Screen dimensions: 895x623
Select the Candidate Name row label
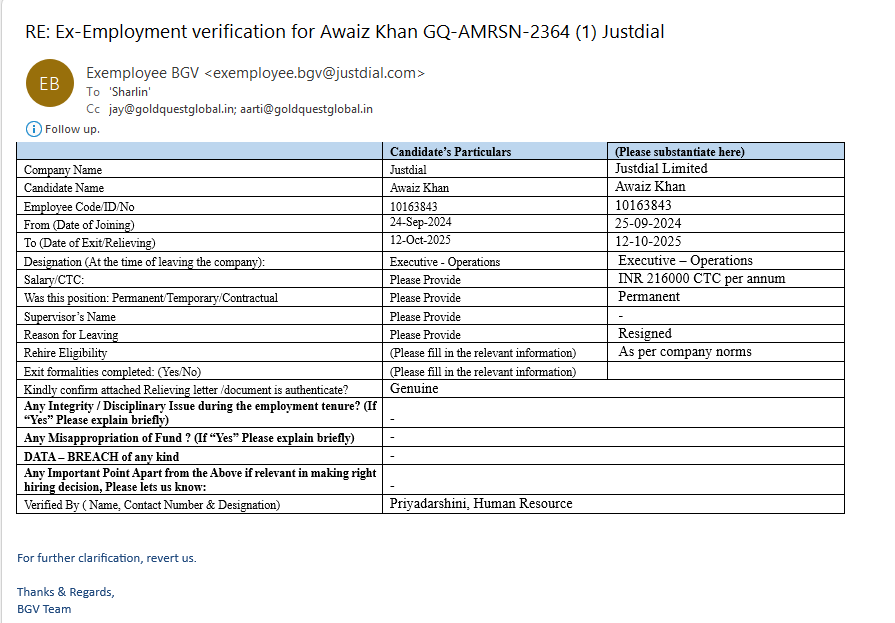click(x=64, y=188)
